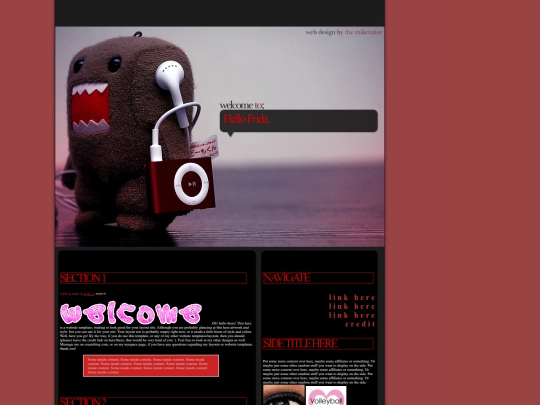Open the 'credit' navigation link
Image resolution: width=540 pixels, height=405 pixels.
pos(360,324)
